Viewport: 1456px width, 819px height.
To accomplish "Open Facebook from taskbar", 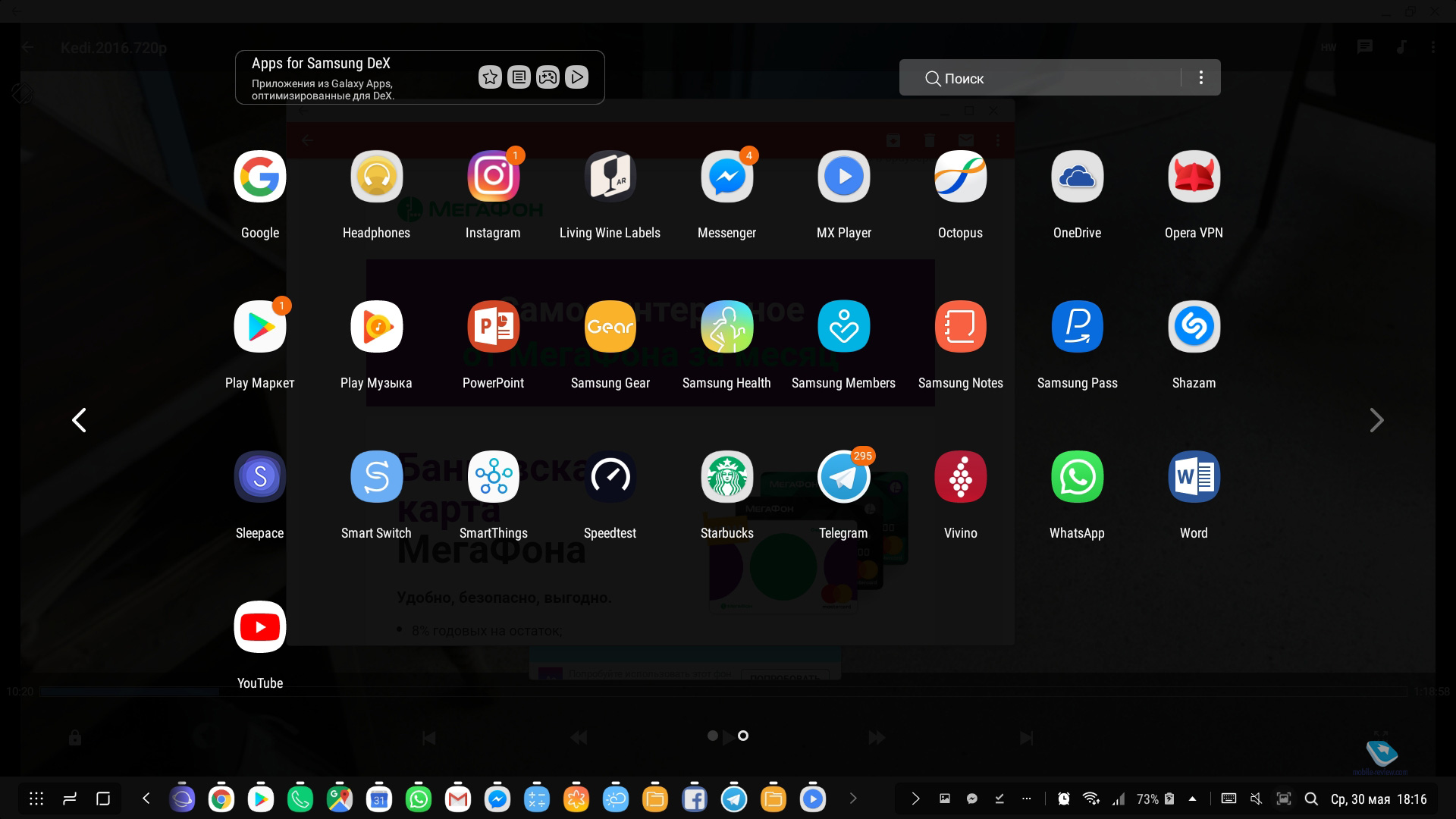I will (695, 799).
